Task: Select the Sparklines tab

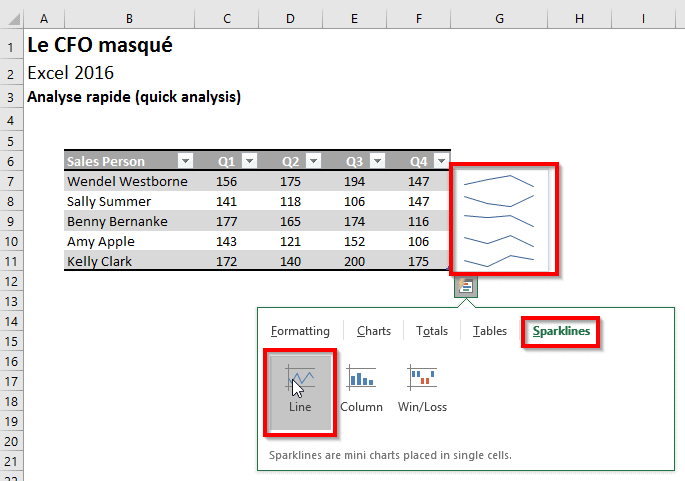Action: click(561, 331)
